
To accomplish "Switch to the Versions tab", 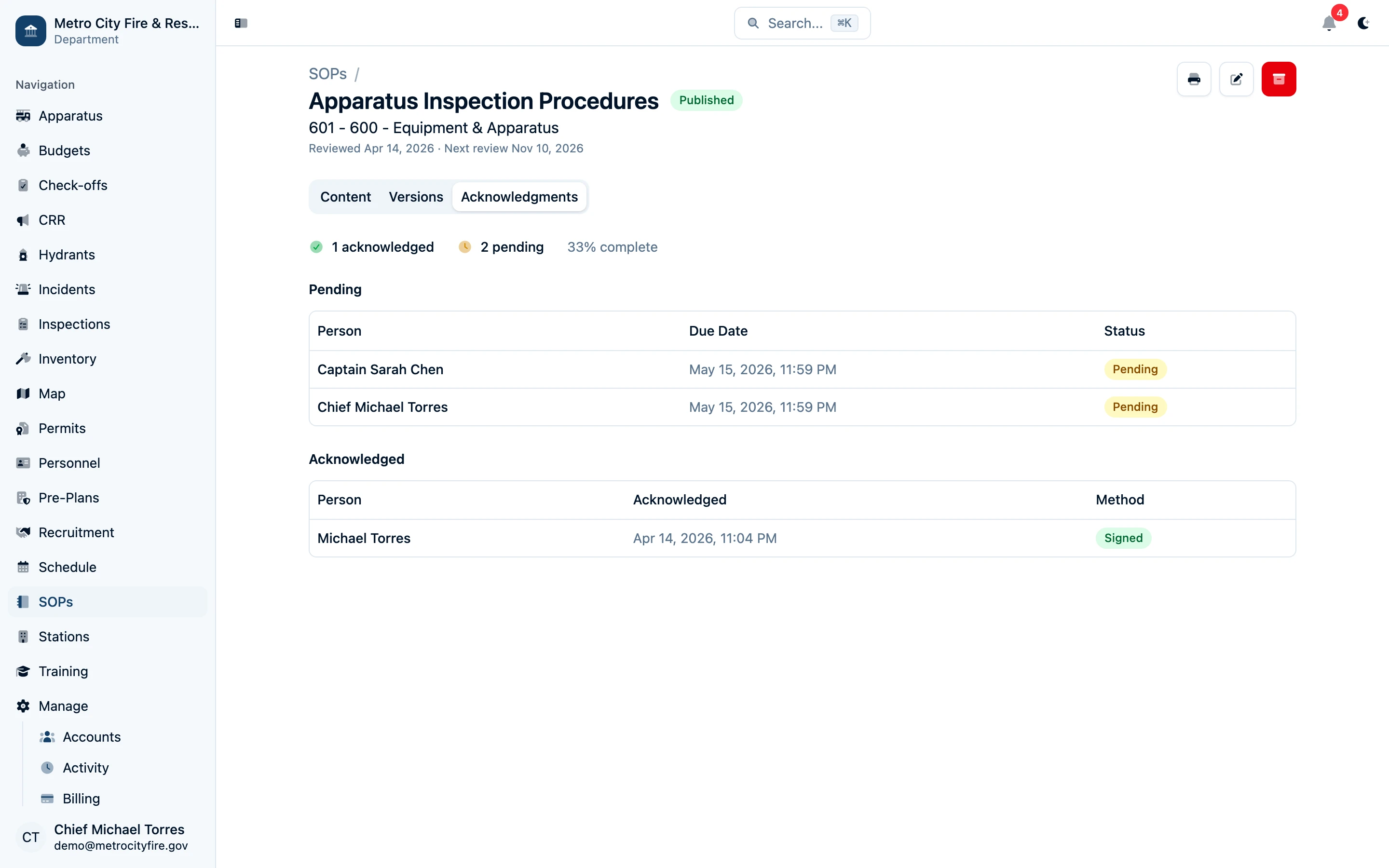I will (416, 197).
